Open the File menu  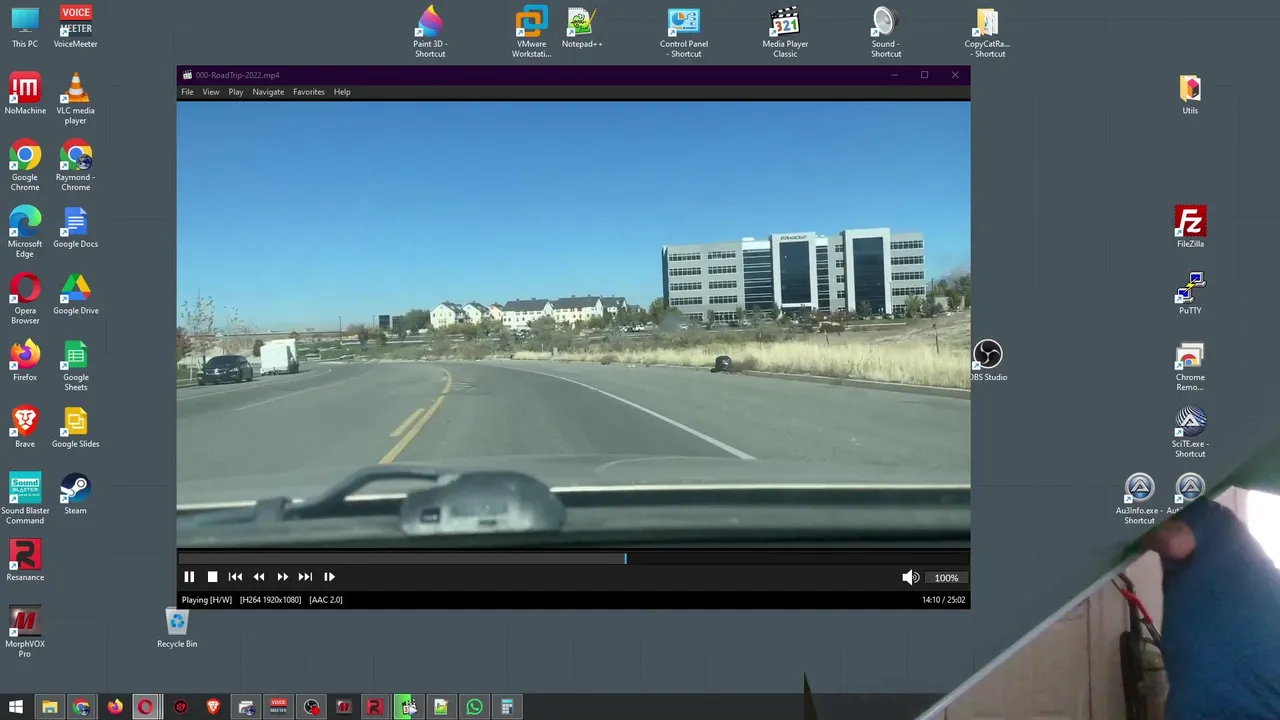(187, 92)
